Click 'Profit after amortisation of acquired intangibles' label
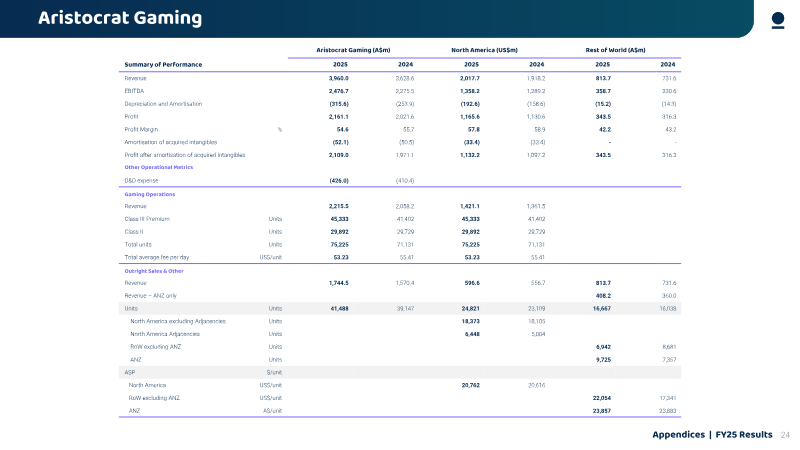 [185, 155]
